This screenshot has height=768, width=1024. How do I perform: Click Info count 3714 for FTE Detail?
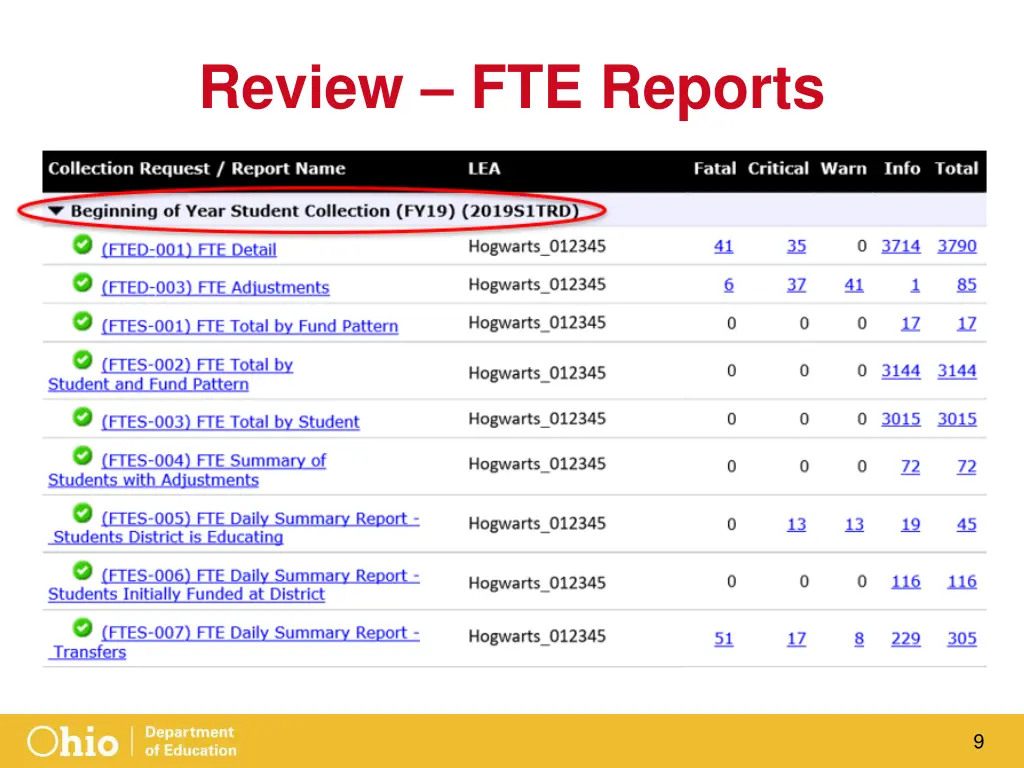901,246
